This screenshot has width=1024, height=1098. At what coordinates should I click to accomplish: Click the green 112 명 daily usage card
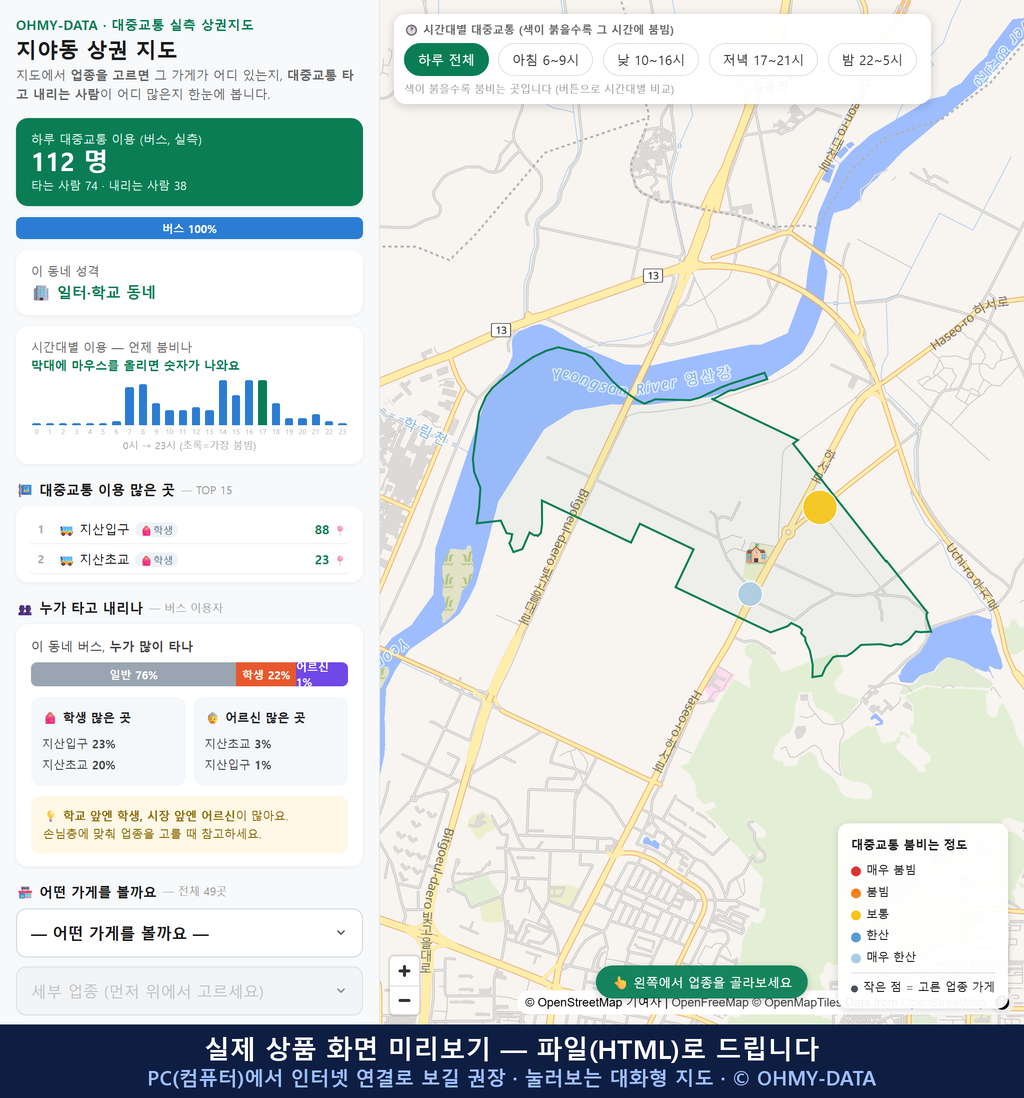189,162
